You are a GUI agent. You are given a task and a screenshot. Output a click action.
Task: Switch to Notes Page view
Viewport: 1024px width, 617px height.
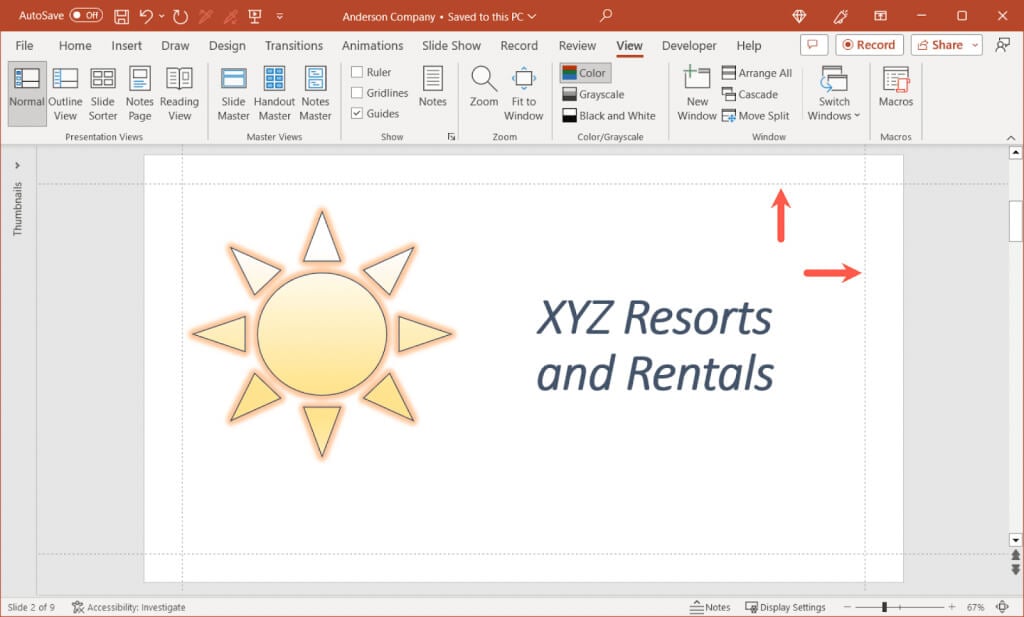point(140,94)
